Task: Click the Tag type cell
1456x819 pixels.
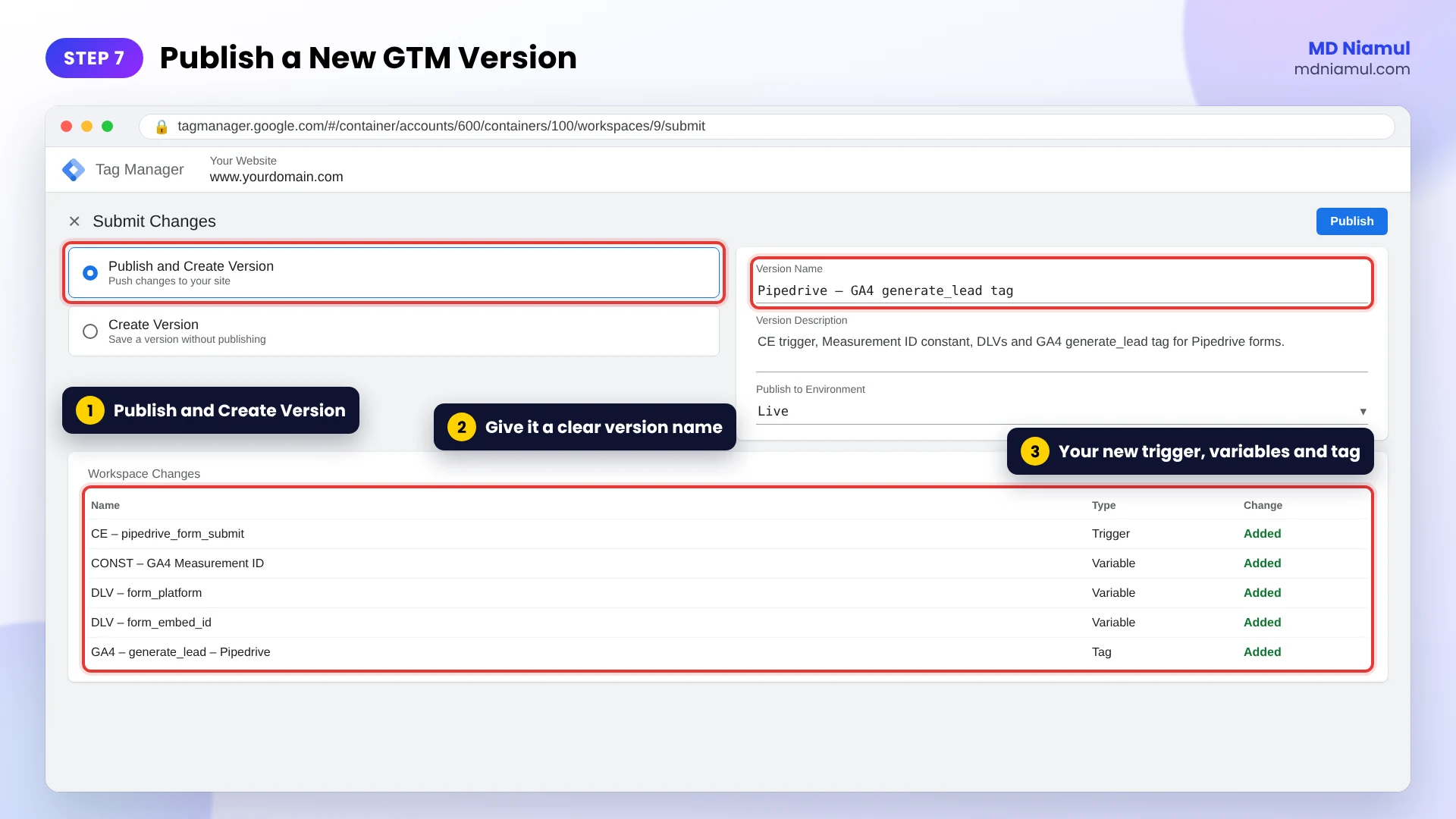Action: [x=1102, y=652]
